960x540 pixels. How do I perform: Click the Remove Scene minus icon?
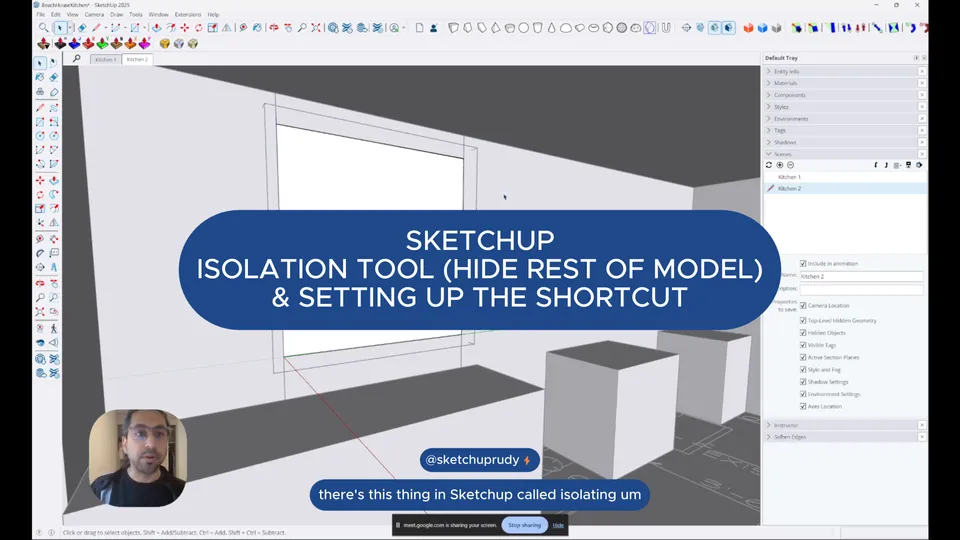coord(790,165)
